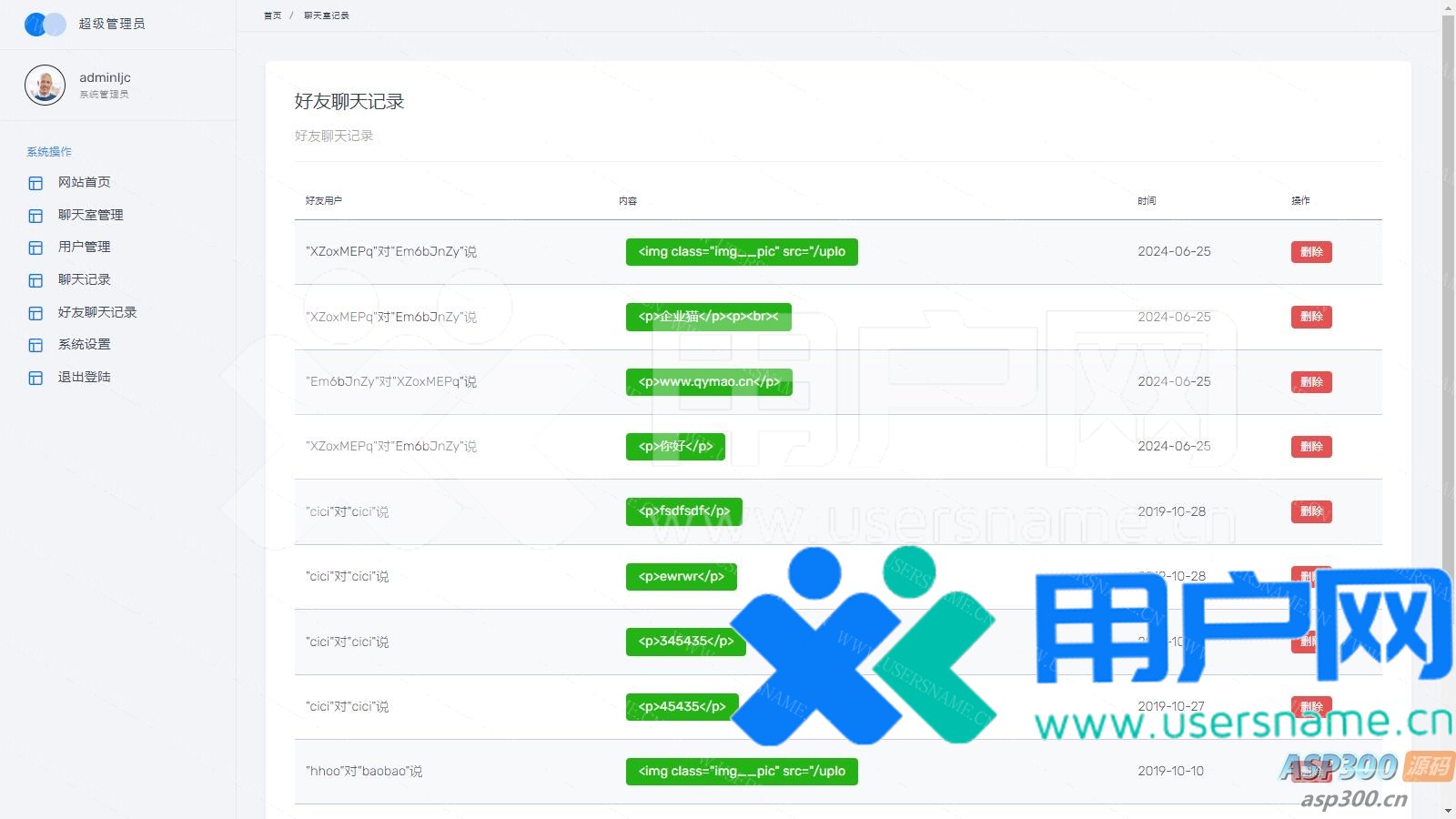The image size is (1456, 819).
Task: Click the icon next to 系统设置
Action: tap(35, 345)
